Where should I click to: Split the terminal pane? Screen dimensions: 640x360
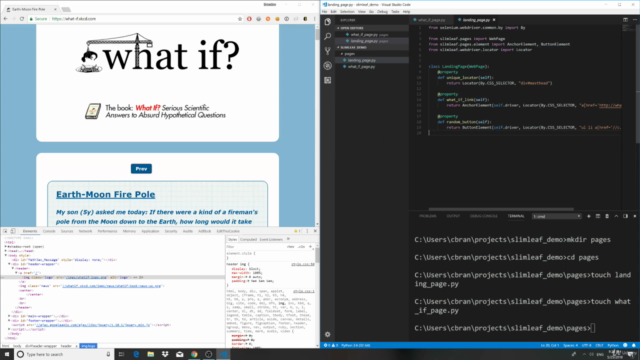[598, 216]
